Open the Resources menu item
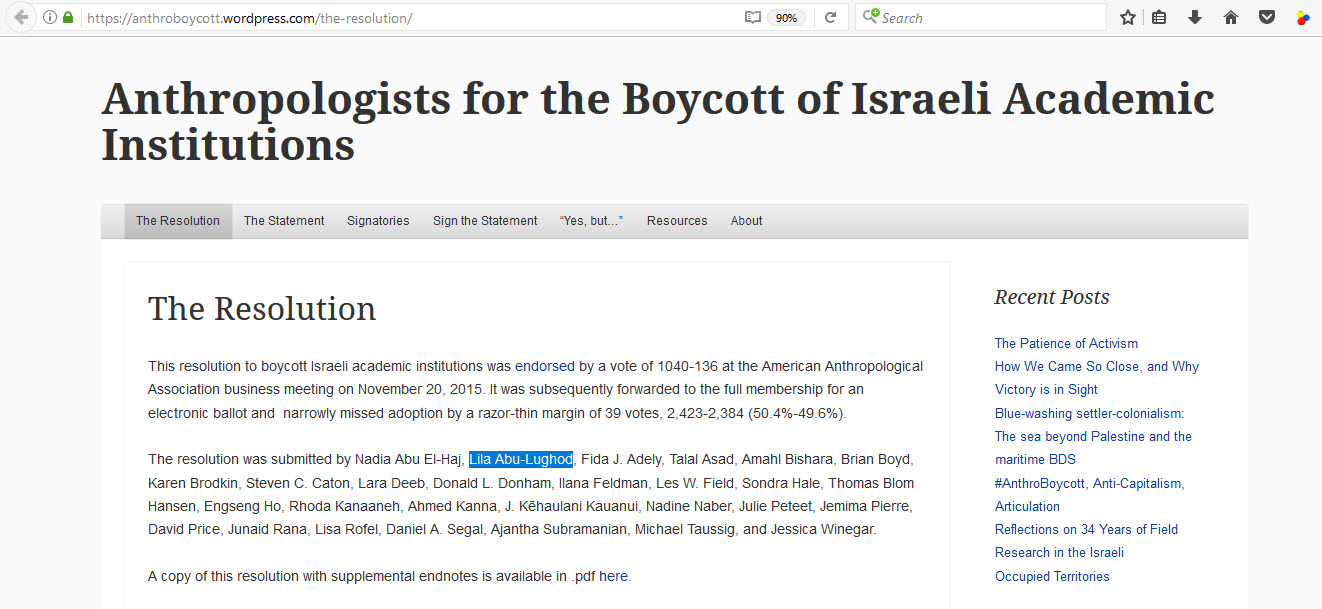The image size is (1322, 609). 677,220
